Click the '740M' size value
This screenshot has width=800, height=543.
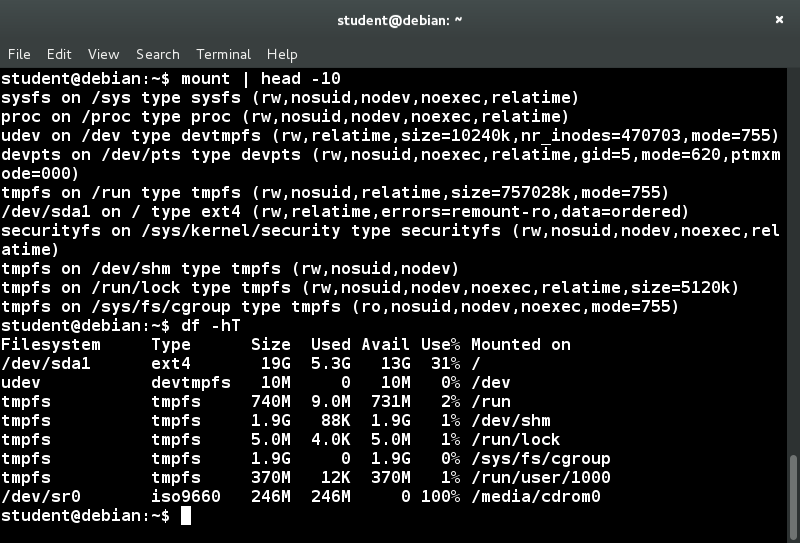(270, 402)
